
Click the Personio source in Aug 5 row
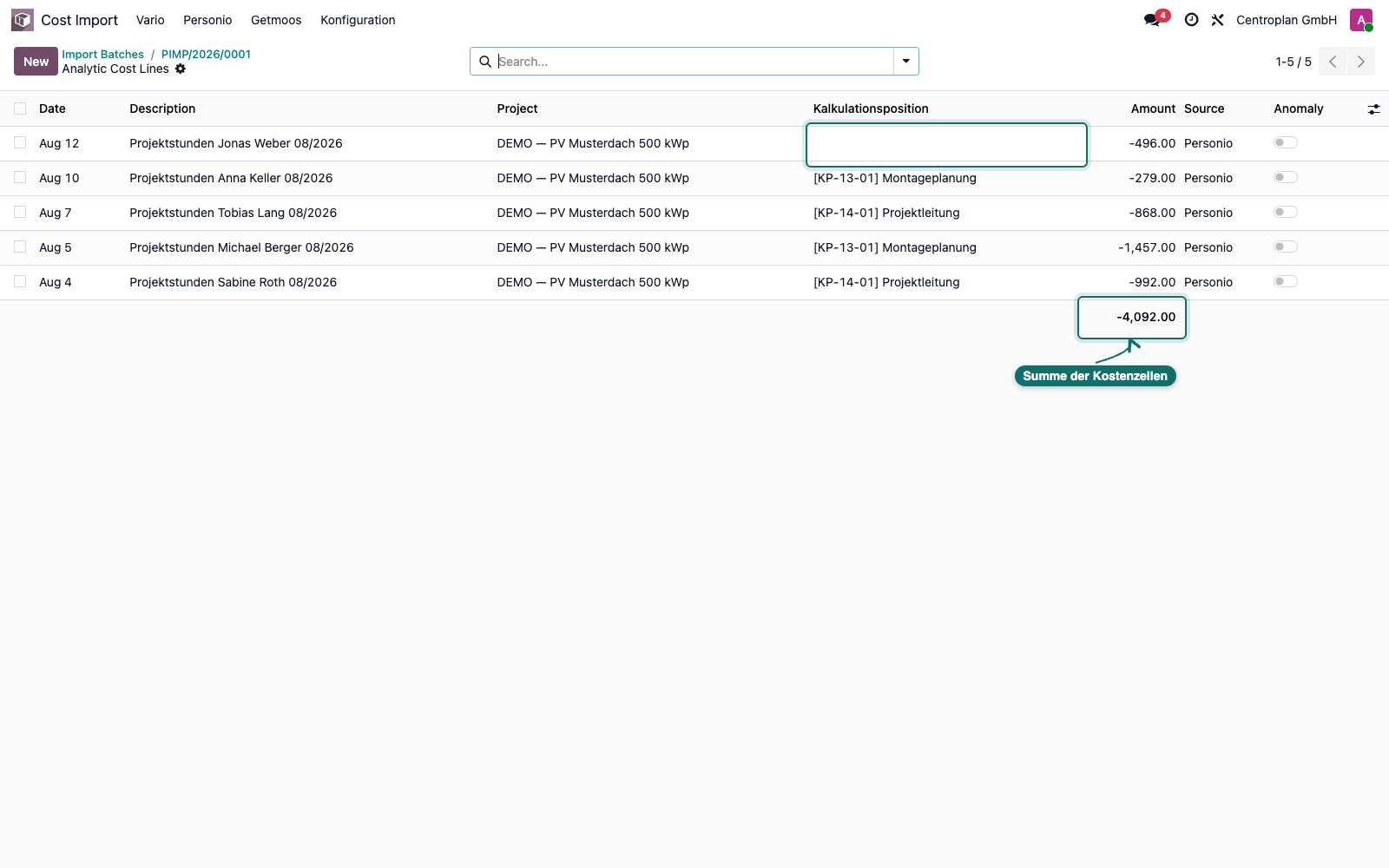(x=1208, y=247)
